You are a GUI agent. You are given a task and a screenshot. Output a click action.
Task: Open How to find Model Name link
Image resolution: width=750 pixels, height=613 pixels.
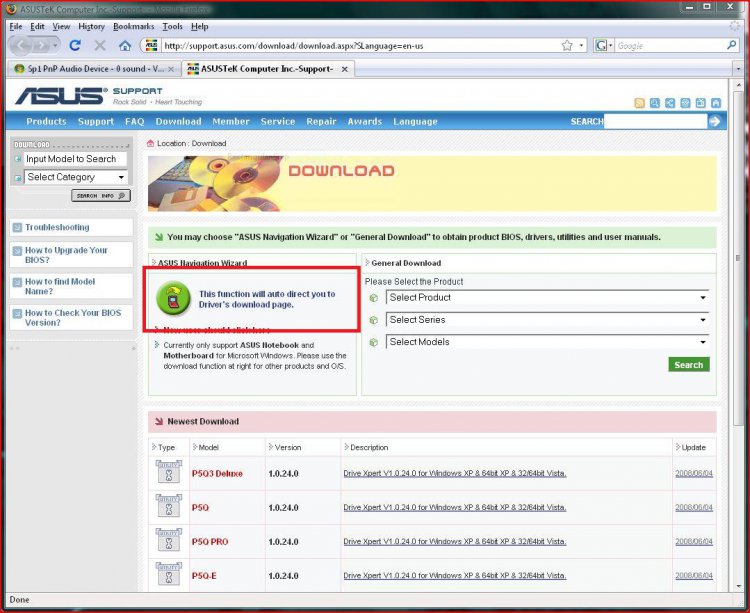60,286
